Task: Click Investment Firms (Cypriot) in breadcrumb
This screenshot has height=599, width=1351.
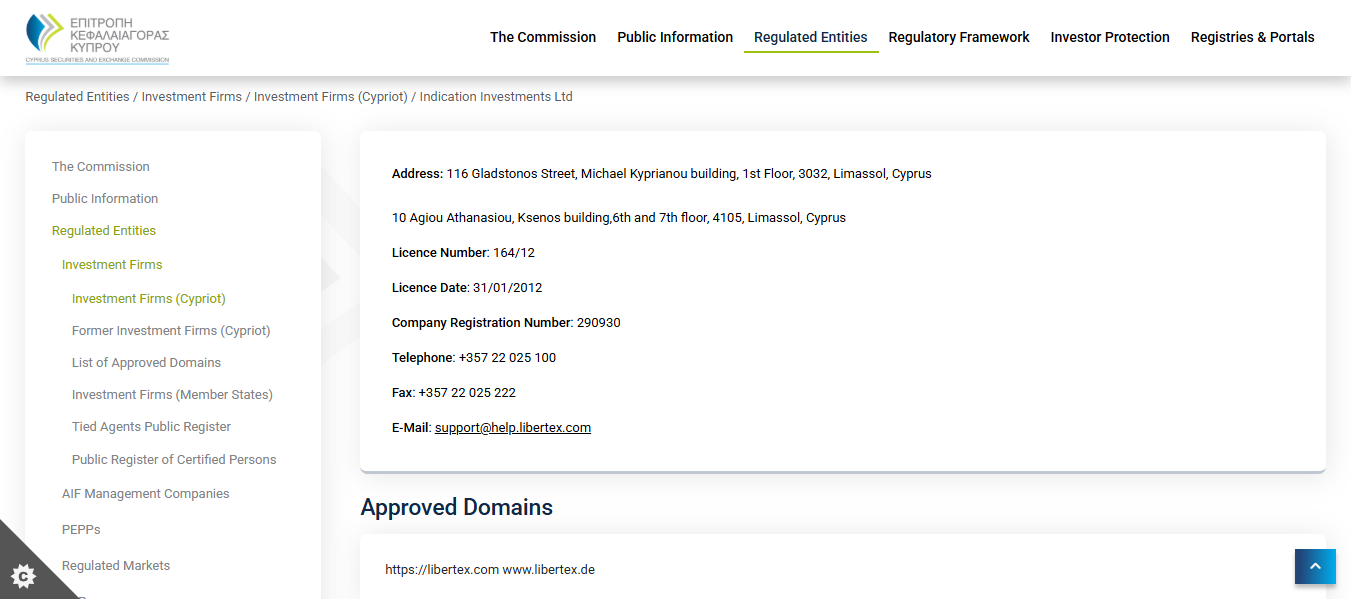Action: [x=330, y=97]
